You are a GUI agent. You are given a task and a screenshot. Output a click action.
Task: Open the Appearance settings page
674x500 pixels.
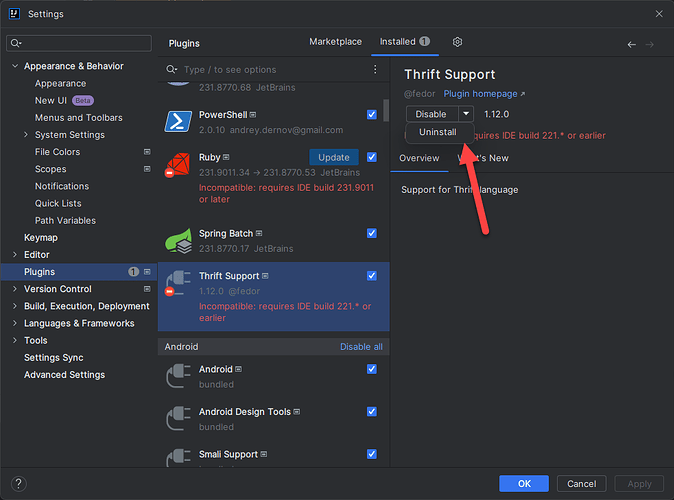pos(61,83)
